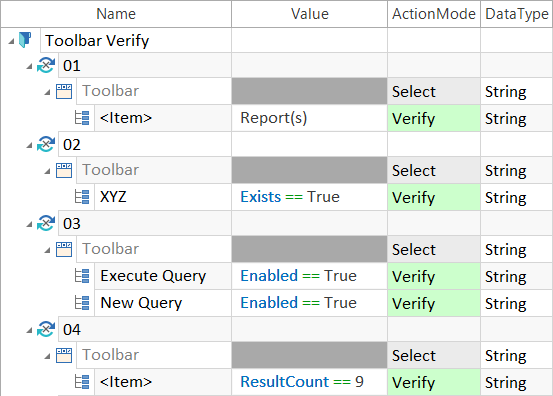553x396 pixels.
Task: Click the Toolbar module icon under step 02
Action: 64,170
